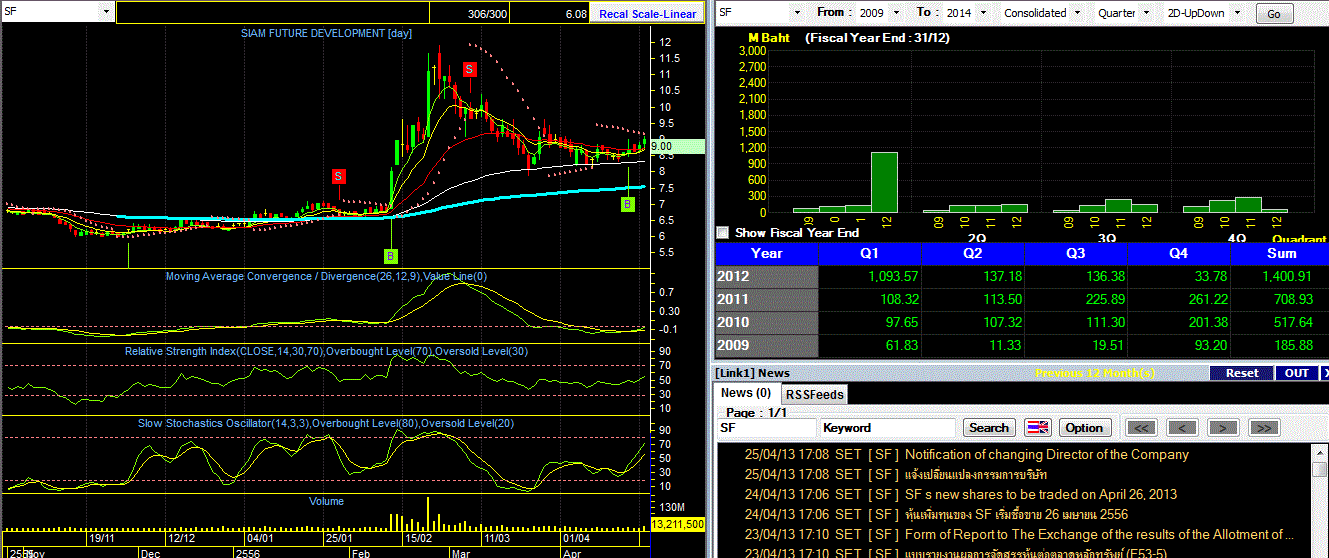Image resolution: width=1329 pixels, height=558 pixels.
Task: Click the 9.00 current price label
Action: 678,146
